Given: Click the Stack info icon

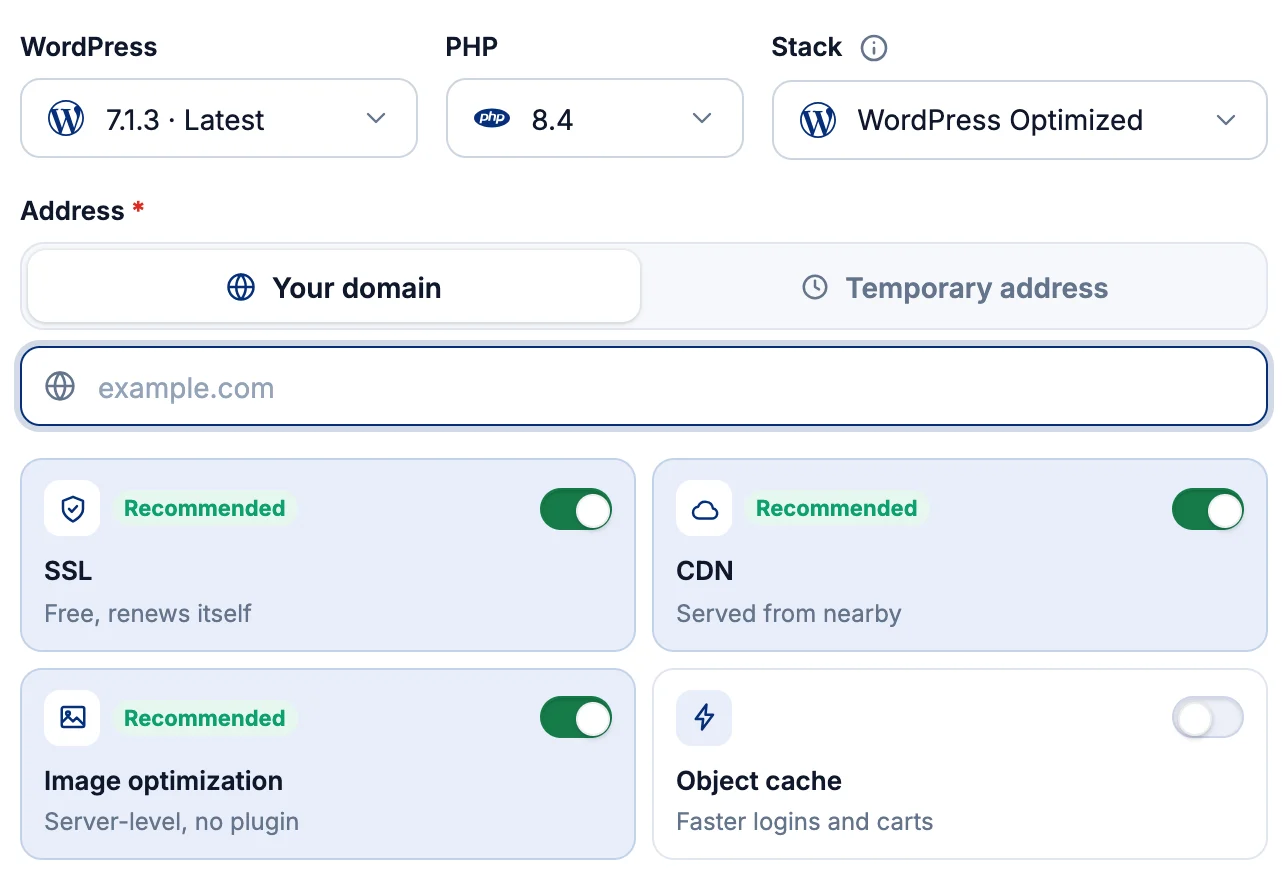Looking at the screenshot, I should click(x=874, y=48).
